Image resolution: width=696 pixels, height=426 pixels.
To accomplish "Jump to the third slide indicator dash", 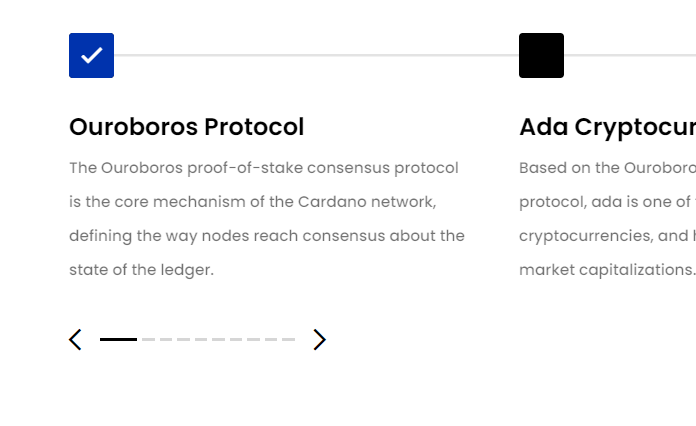I will click(x=166, y=339).
